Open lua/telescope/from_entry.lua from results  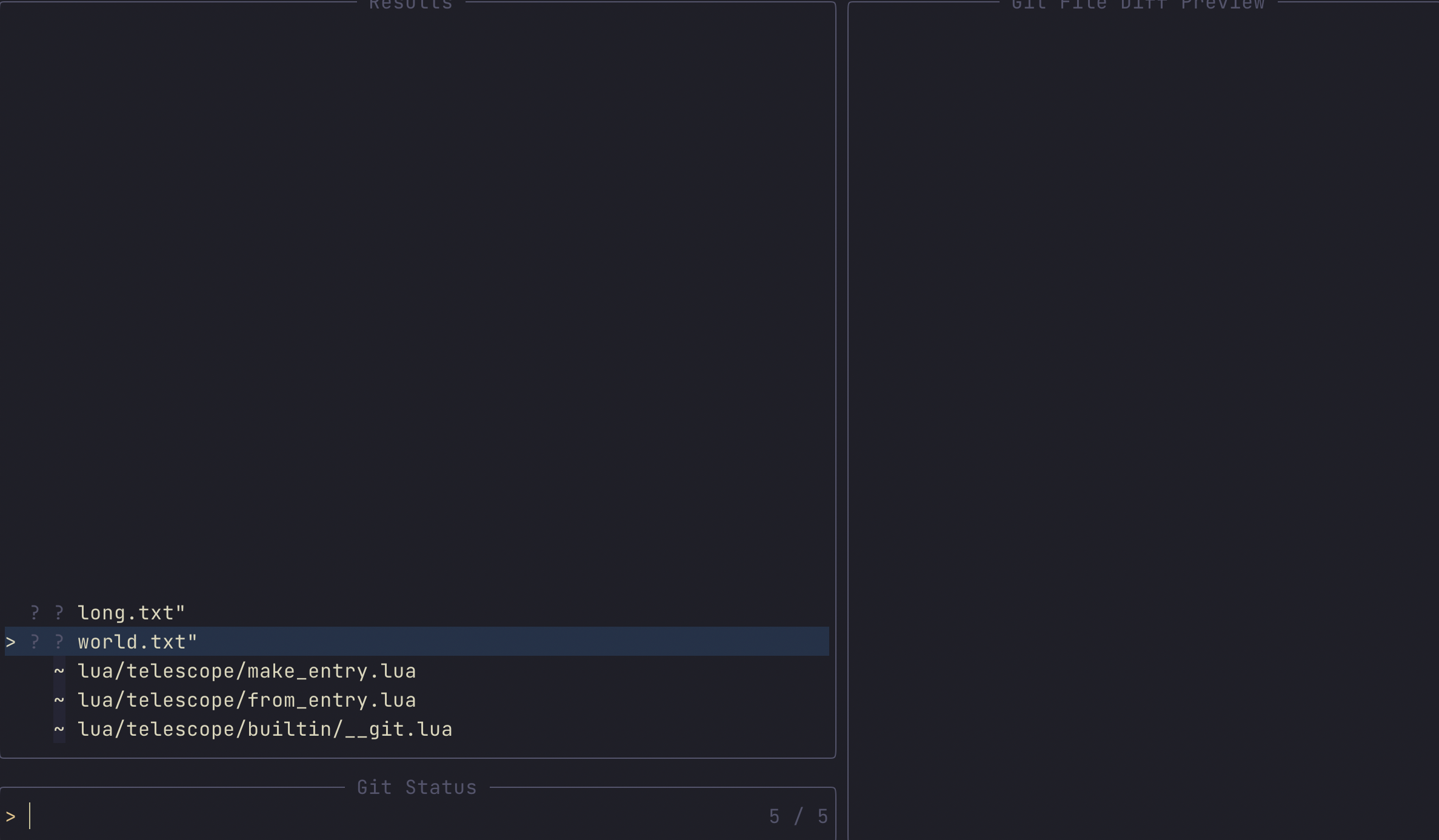coord(247,700)
